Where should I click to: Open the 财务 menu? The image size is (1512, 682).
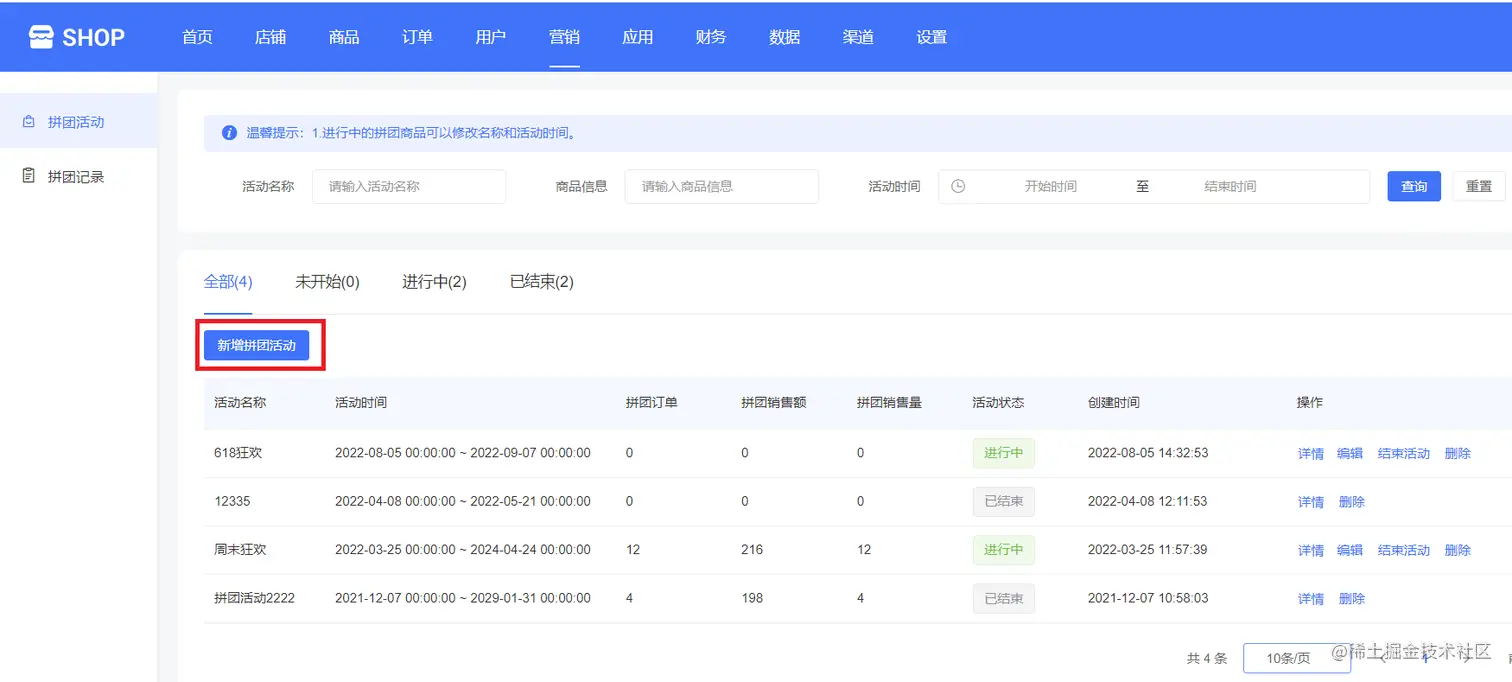click(x=711, y=37)
